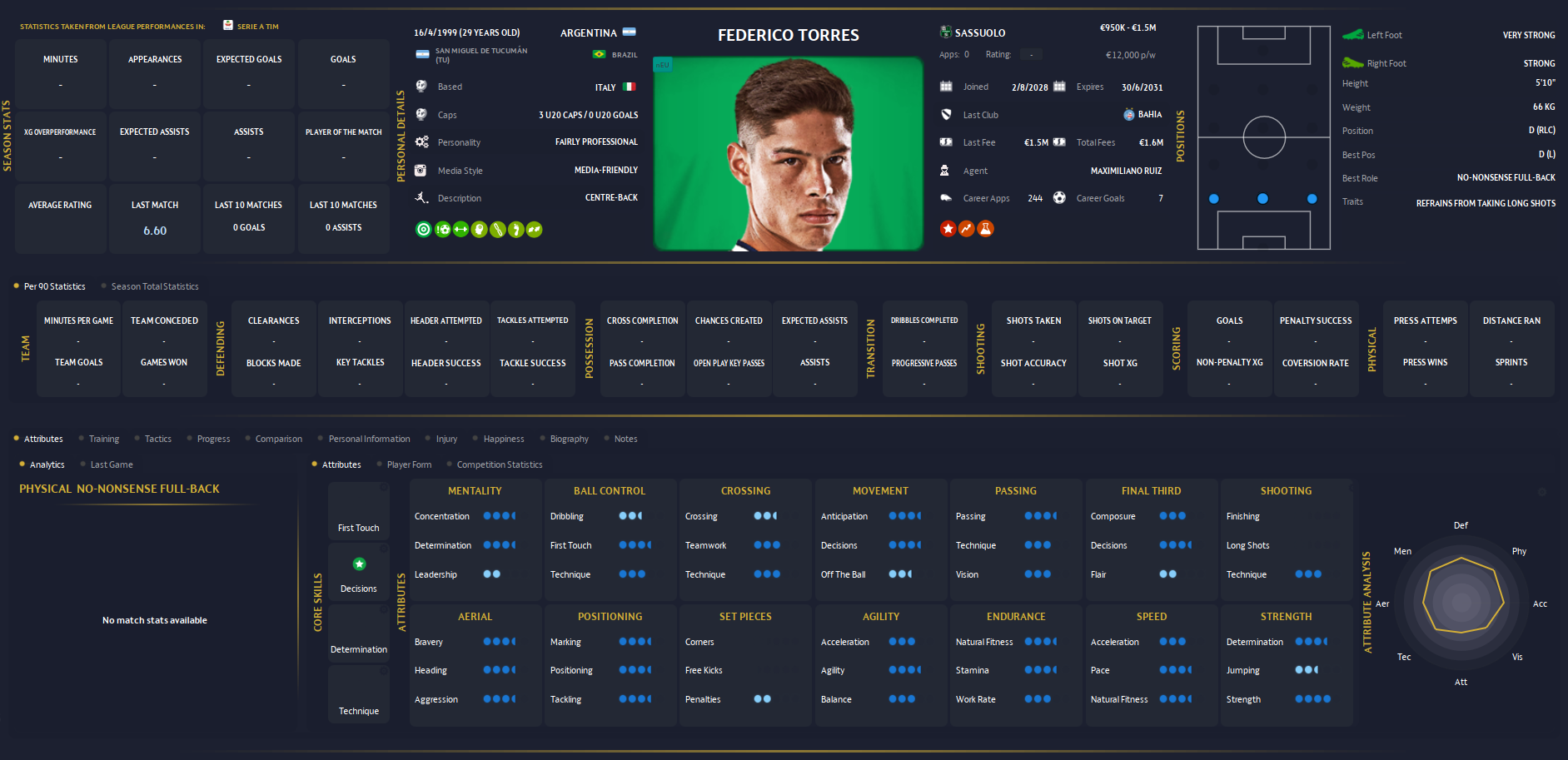The height and width of the screenshot is (760, 1568).
Task: Switch to the Comparison tab
Action: click(x=274, y=439)
